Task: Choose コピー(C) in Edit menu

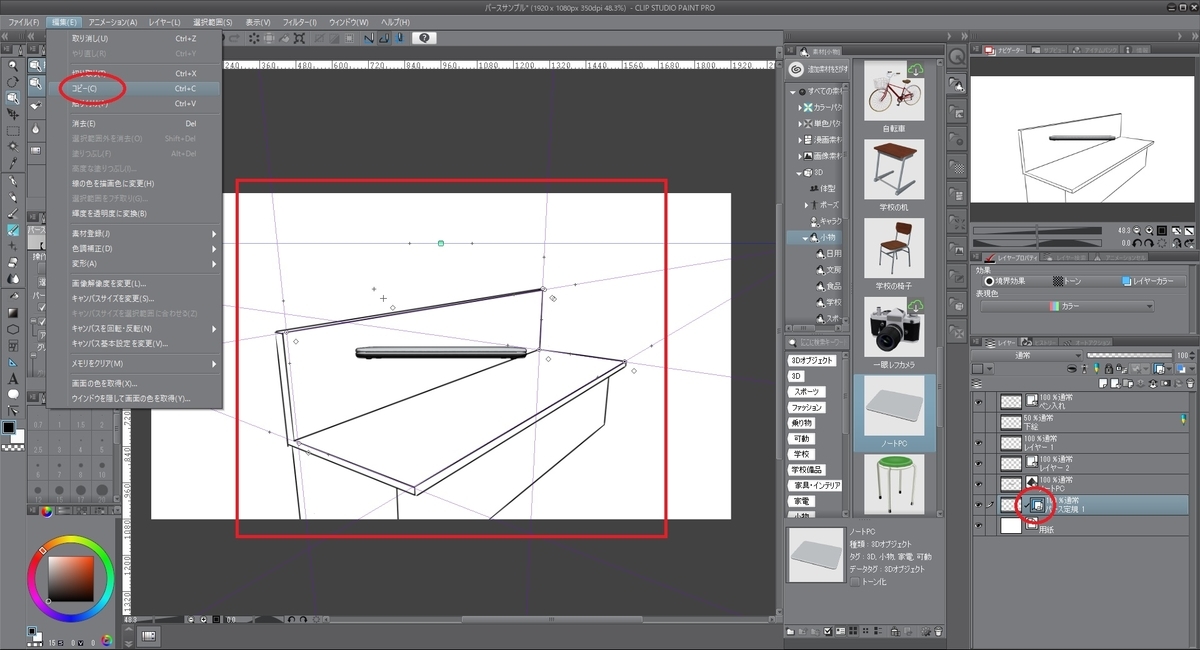Action: tap(134, 88)
